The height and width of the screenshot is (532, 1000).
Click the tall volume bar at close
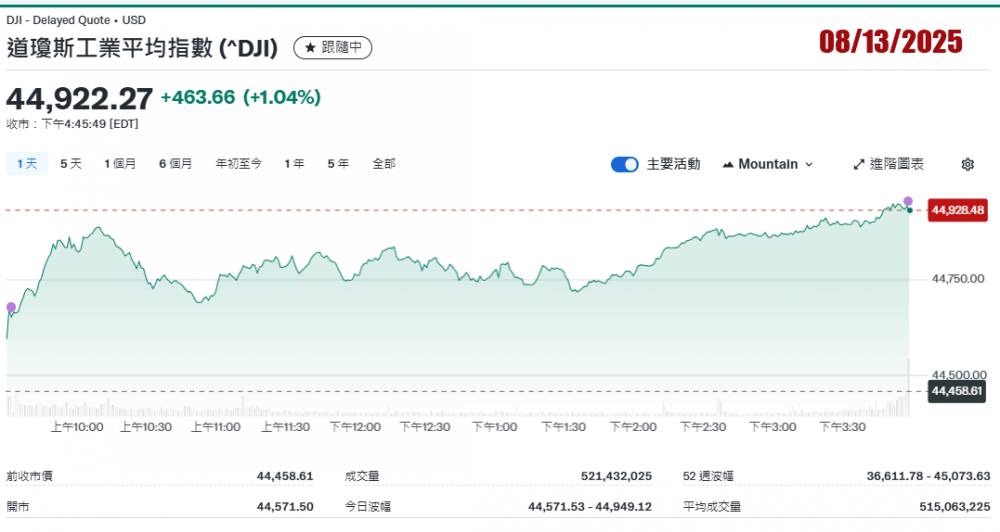point(908,387)
